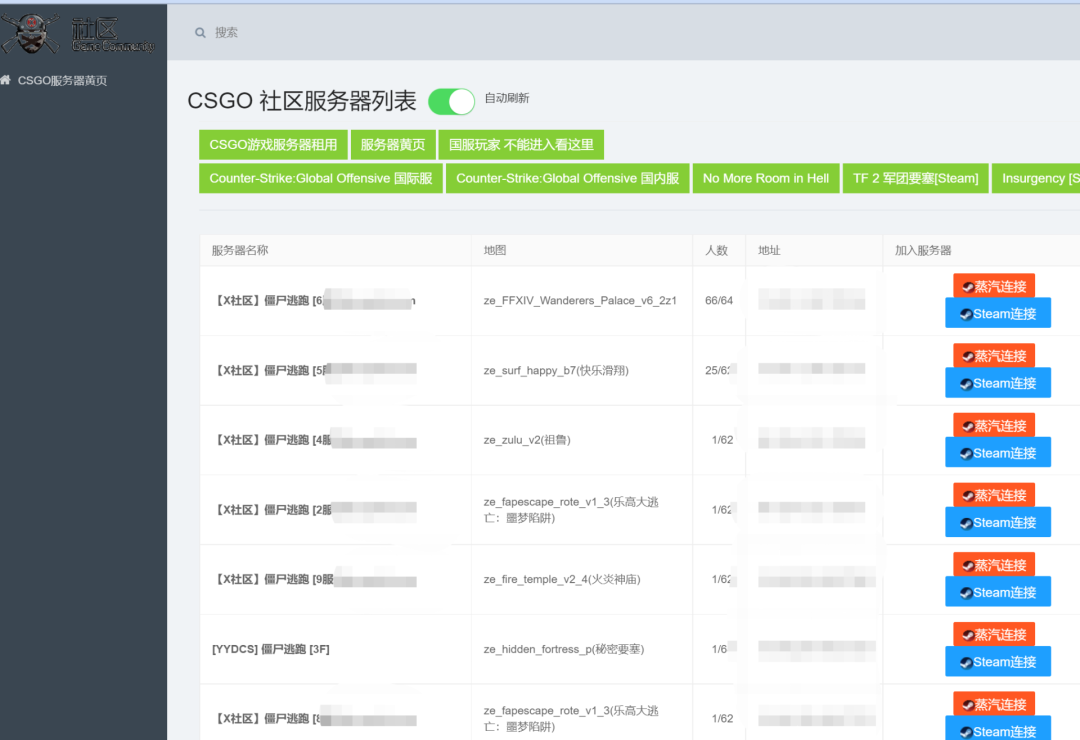Screen dimensions: 1080x740
Task: Click the 66/64 player count
Action: 719,300
